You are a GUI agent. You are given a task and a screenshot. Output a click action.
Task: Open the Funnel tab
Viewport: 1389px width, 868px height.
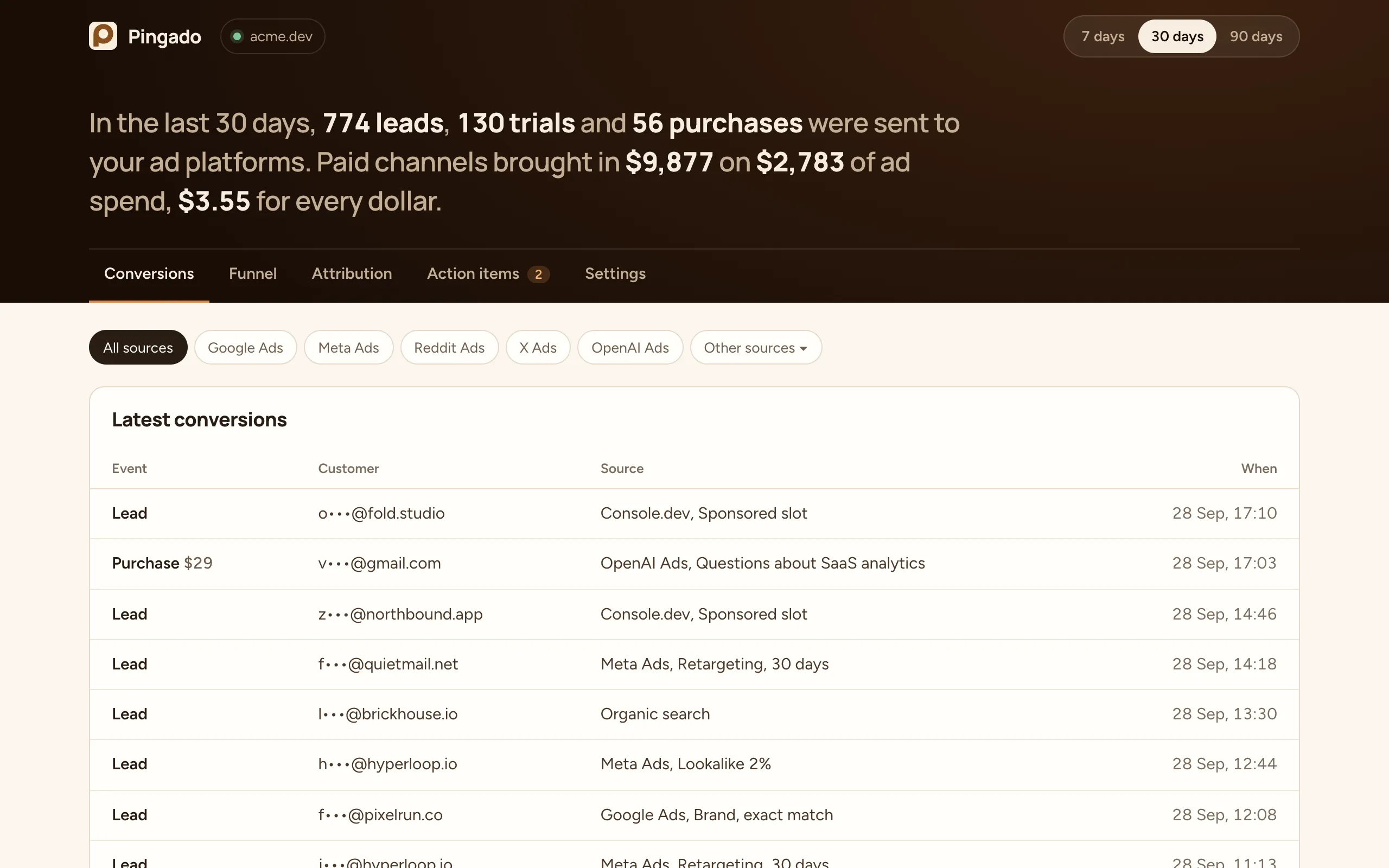tap(252, 274)
